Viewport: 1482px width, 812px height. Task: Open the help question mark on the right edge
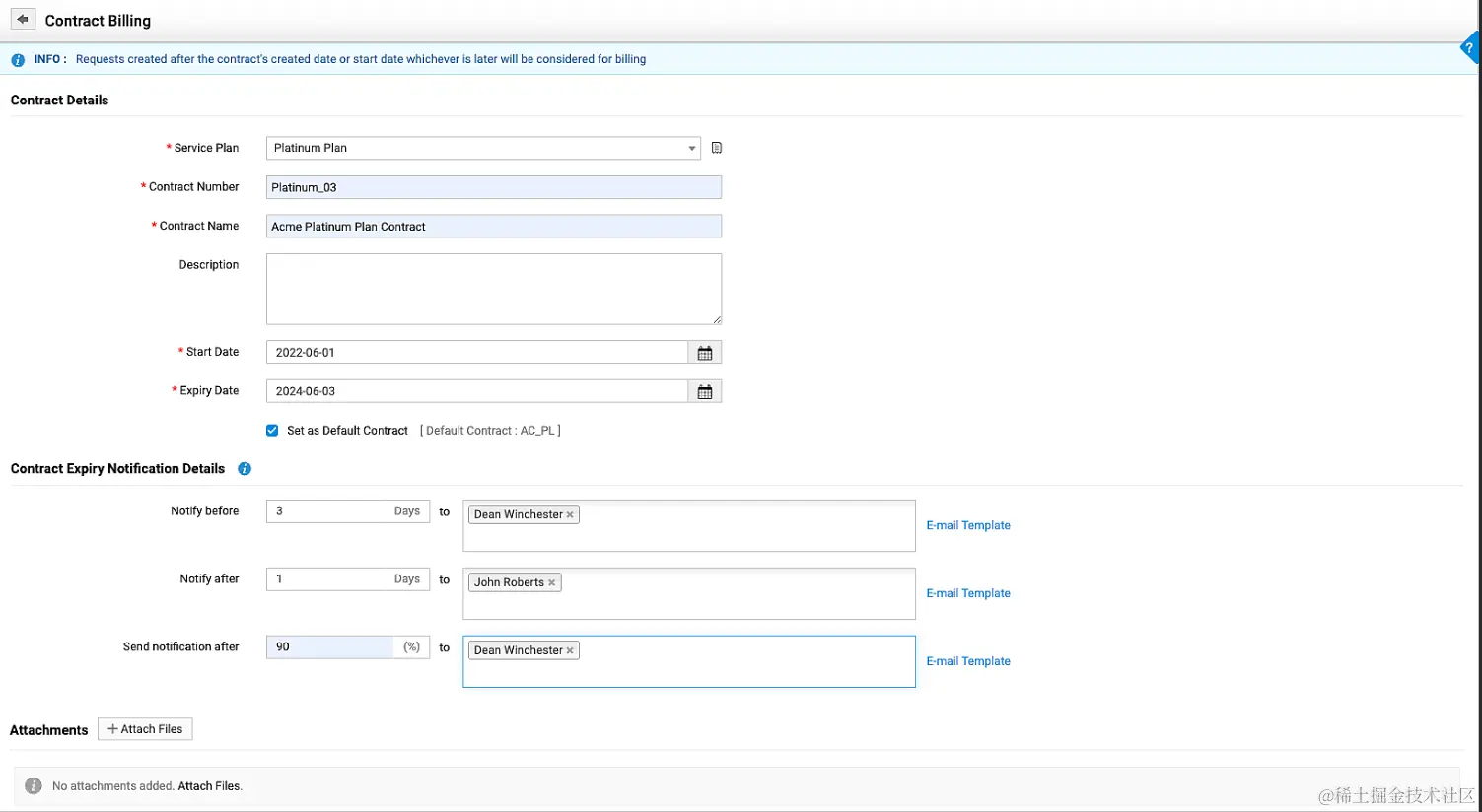(x=1469, y=47)
